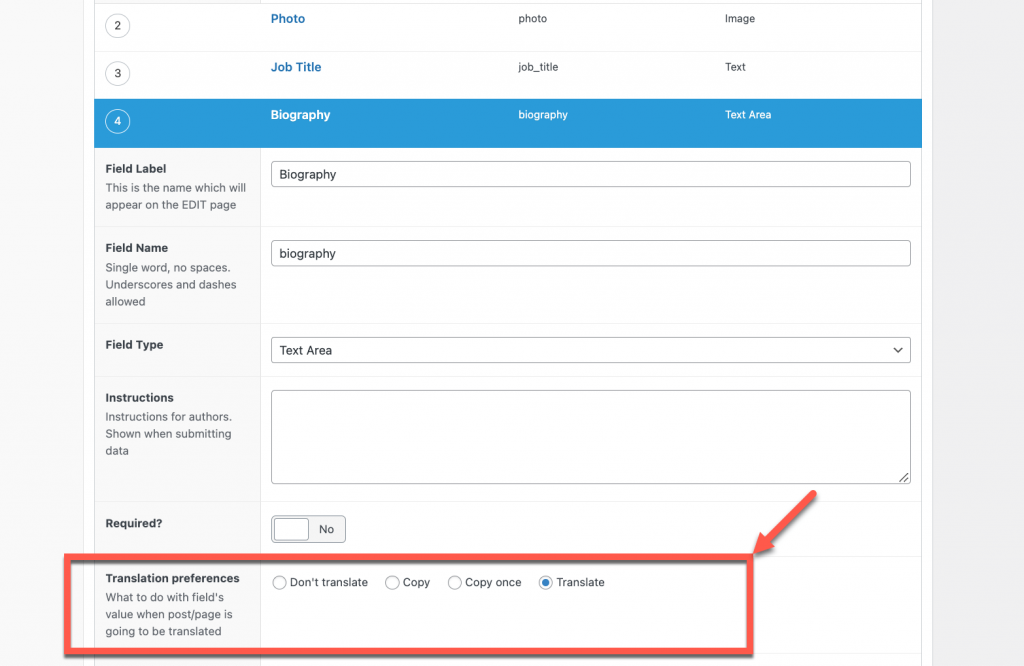Toggle the Required switch set to No
Image resolution: width=1024 pixels, height=666 pixels.
pyautogui.click(x=308, y=529)
